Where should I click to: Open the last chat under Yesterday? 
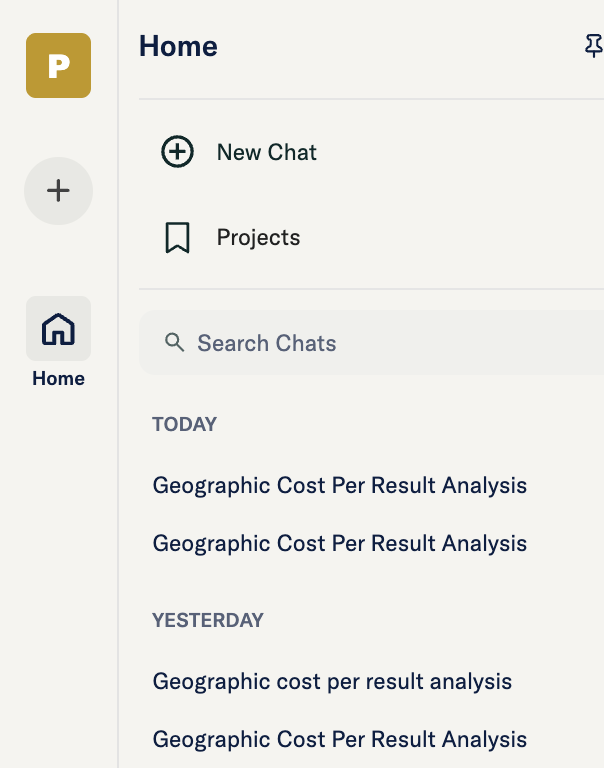(x=339, y=740)
